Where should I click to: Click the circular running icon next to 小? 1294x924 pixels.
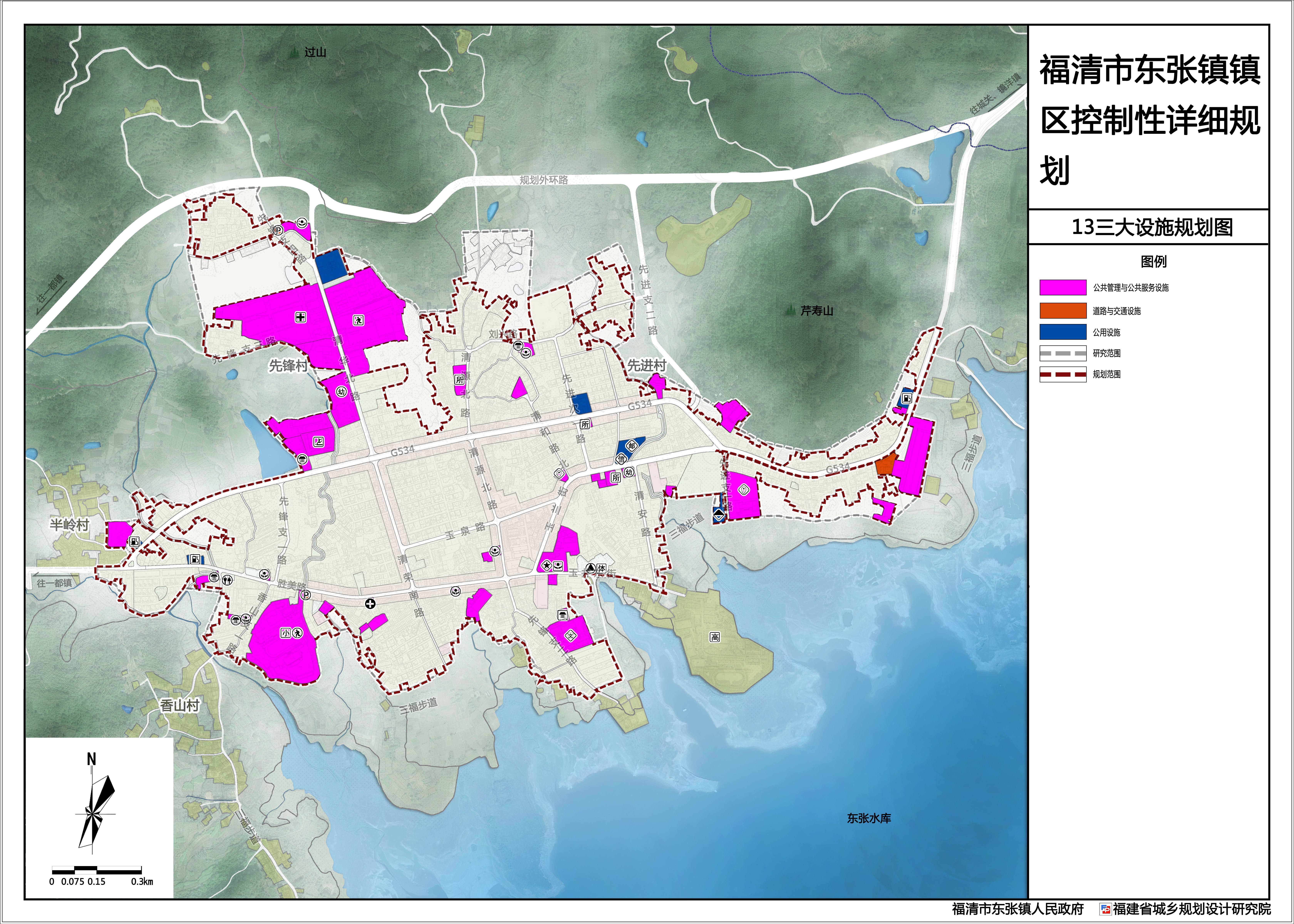point(297,633)
